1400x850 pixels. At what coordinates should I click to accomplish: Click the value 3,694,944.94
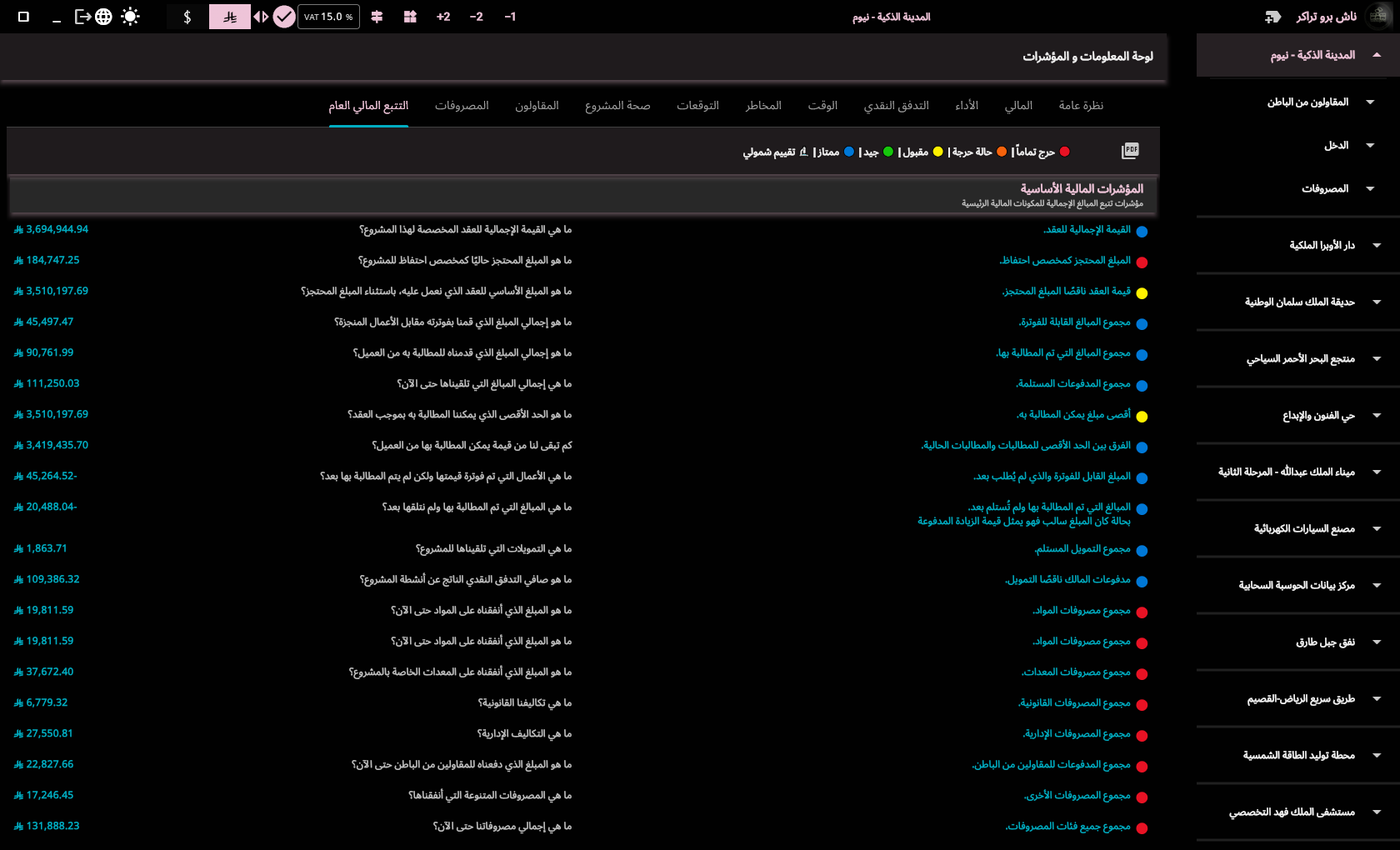coord(52,229)
